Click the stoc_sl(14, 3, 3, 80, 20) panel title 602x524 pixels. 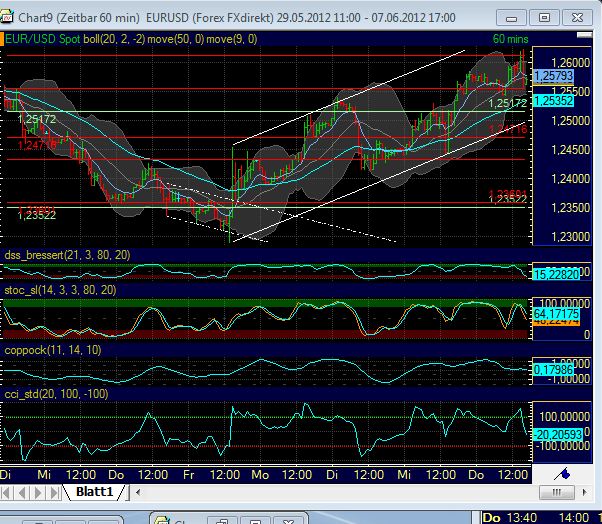60,290
